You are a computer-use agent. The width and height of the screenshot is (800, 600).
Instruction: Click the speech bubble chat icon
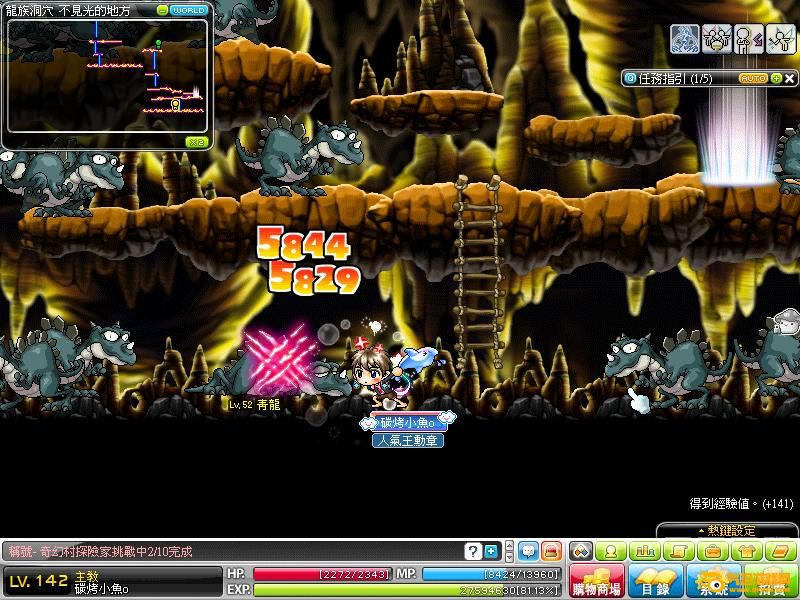[528, 551]
